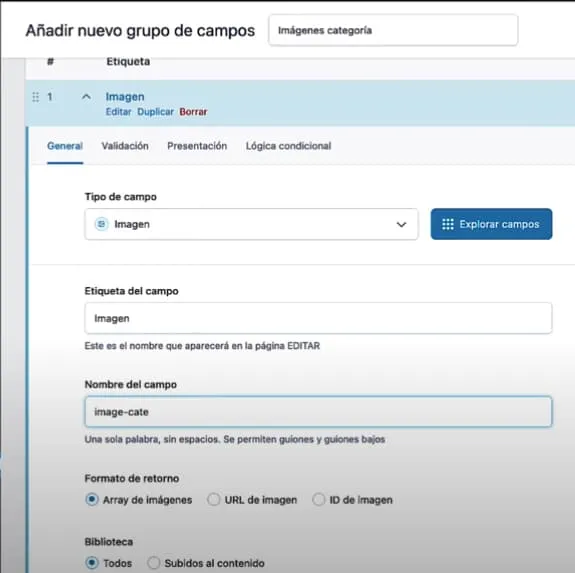
Task: Click the row number 1
Action: click(50, 97)
